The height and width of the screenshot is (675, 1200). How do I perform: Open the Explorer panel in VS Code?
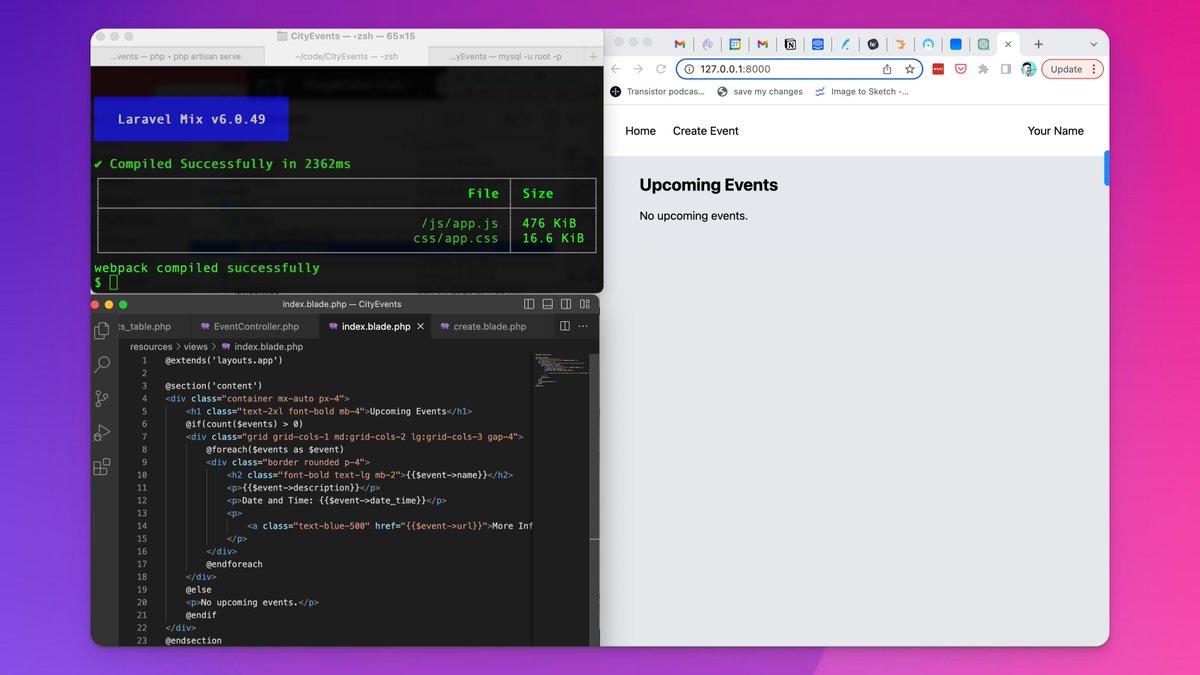[x=101, y=331]
